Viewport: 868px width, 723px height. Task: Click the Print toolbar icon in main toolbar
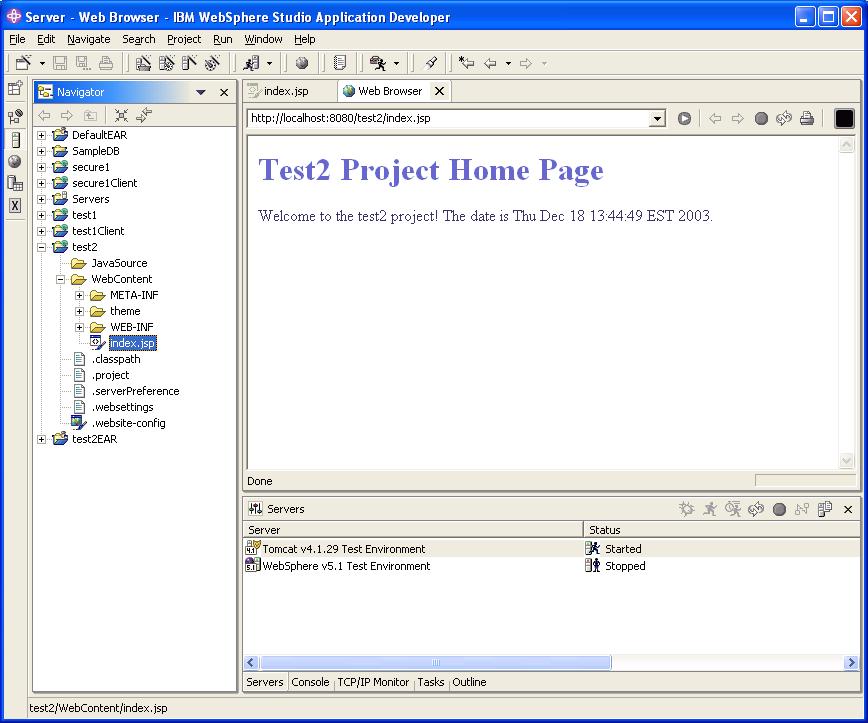[x=106, y=63]
